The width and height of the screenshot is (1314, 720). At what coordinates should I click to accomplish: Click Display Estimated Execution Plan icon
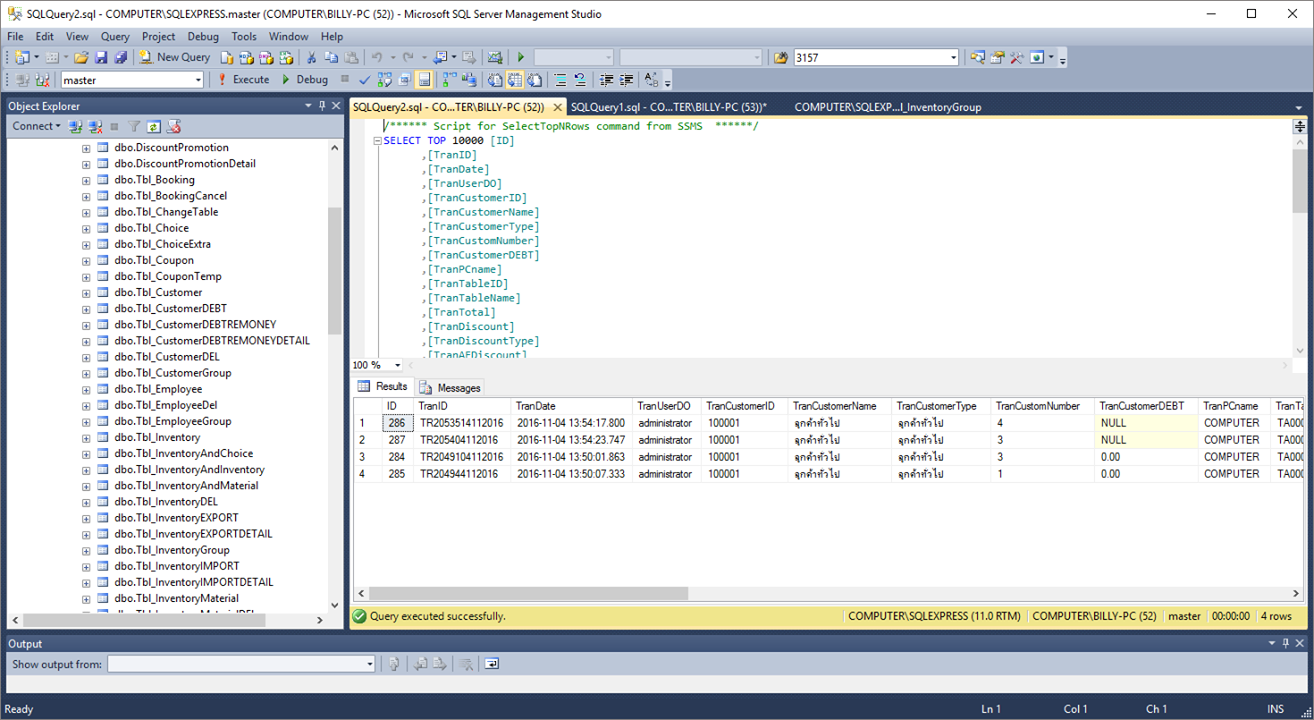point(385,80)
